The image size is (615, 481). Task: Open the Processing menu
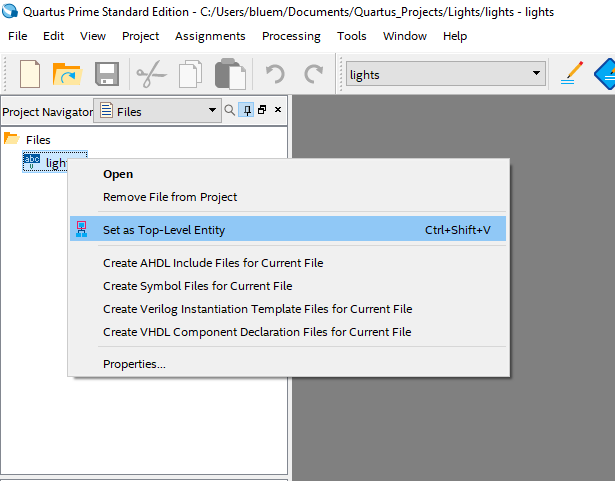pyautogui.click(x=291, y=36)
